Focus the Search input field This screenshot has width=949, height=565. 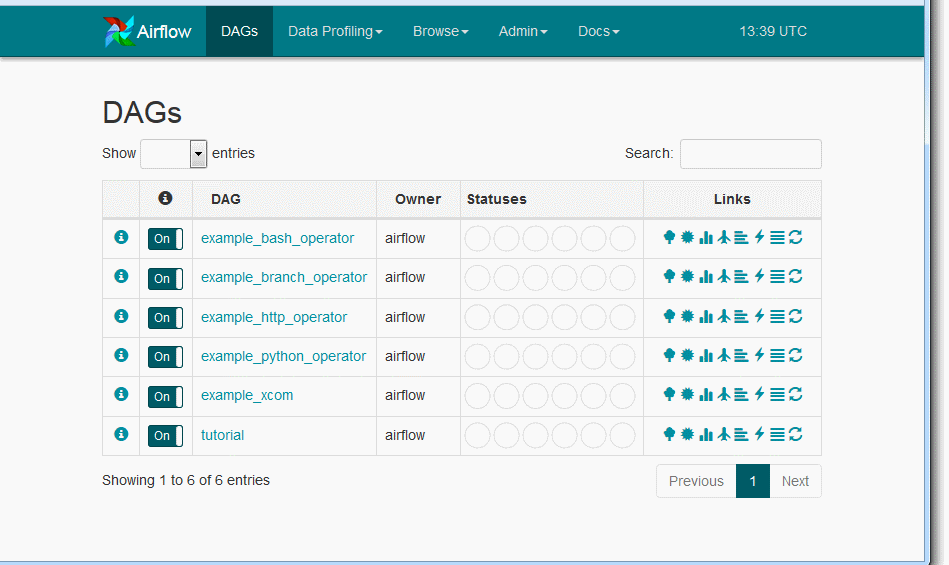click(x=750, y=154)
